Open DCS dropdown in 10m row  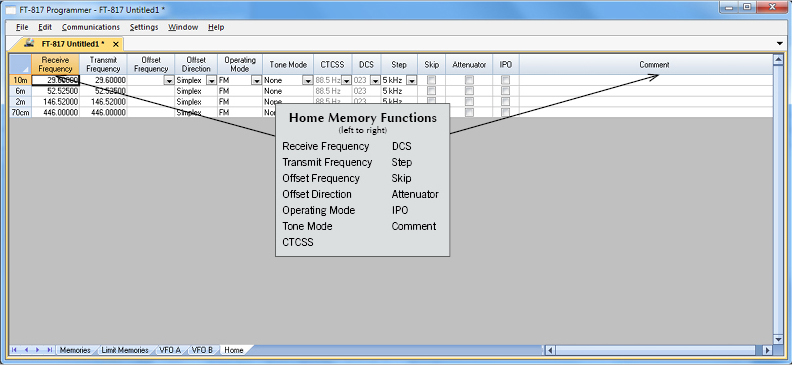(x=375, y=80)
